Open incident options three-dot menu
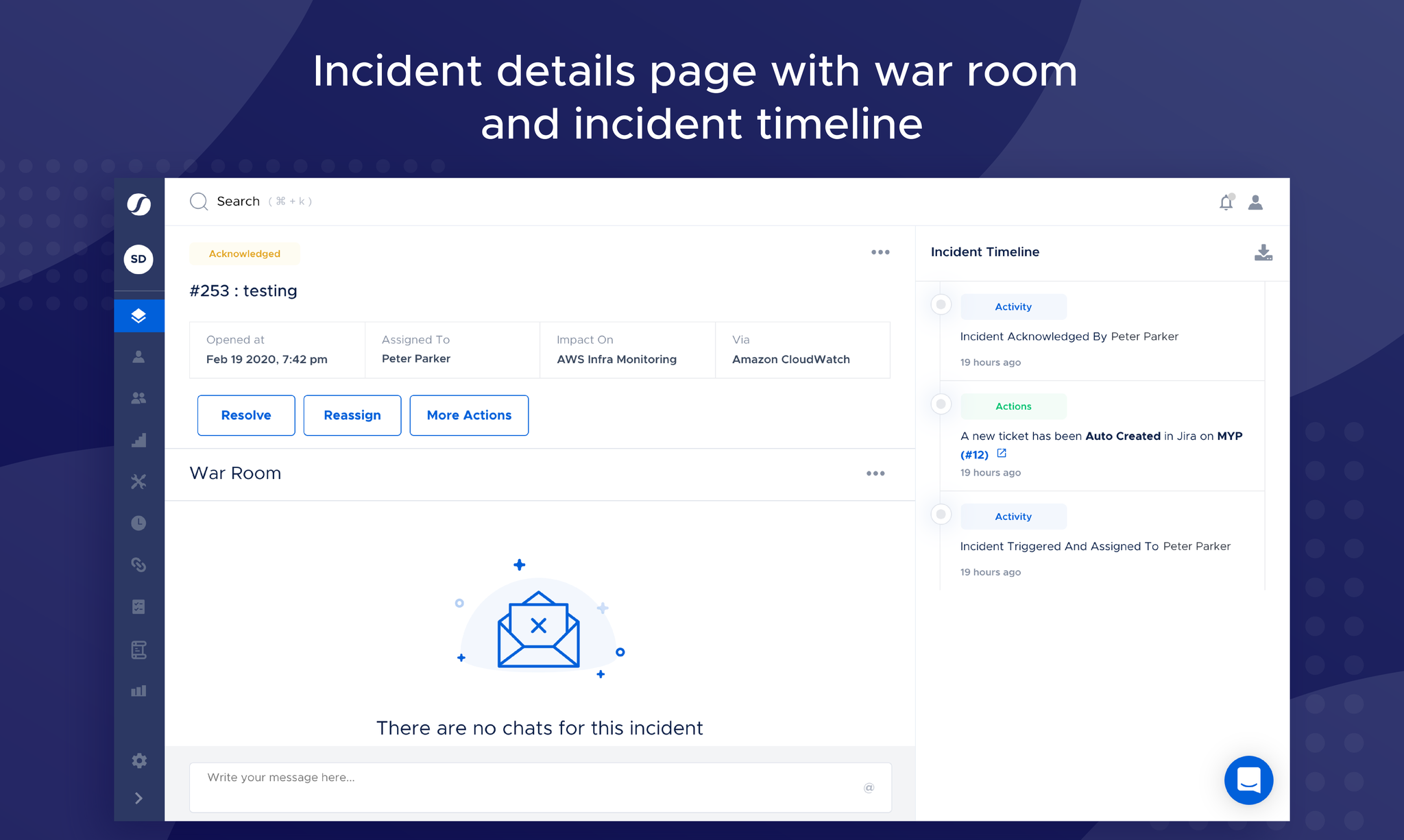Image resolution: width=1404 pixels, height=840 pixels. click(x=880, y=252)
